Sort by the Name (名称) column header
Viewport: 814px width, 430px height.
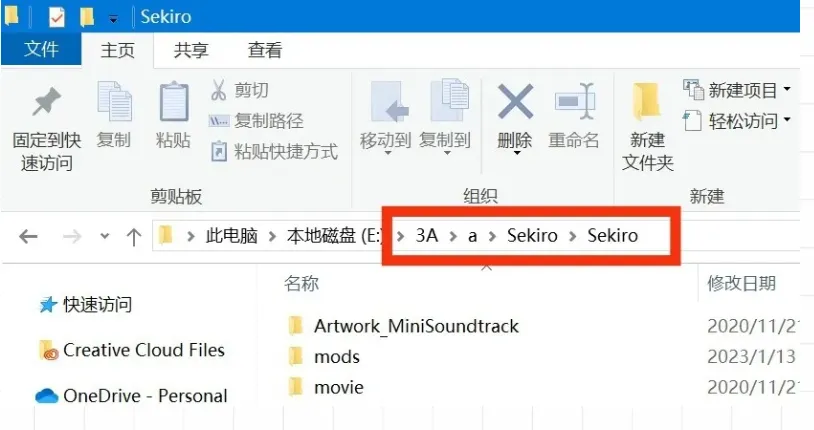[x=302, y=284]
